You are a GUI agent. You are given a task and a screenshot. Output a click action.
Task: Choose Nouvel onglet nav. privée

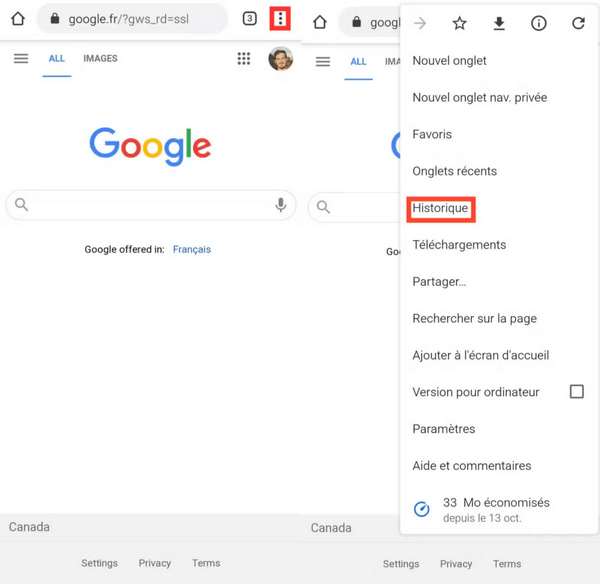tap(479, 98)
